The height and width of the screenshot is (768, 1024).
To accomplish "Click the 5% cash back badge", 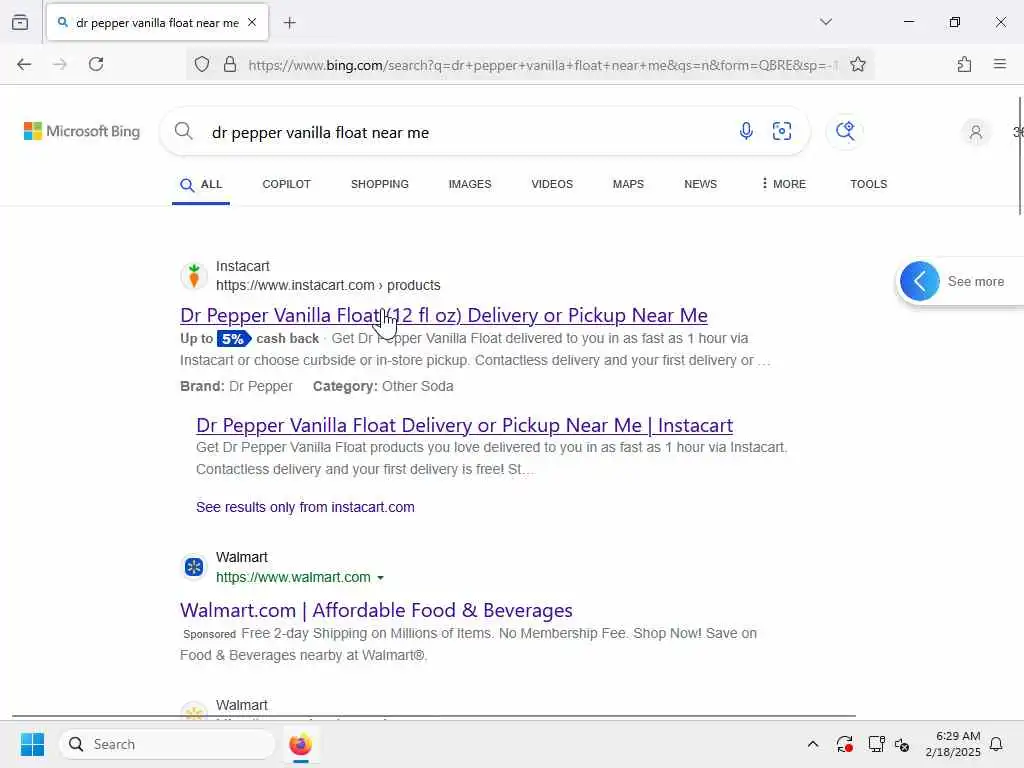I will pos(234,338).
